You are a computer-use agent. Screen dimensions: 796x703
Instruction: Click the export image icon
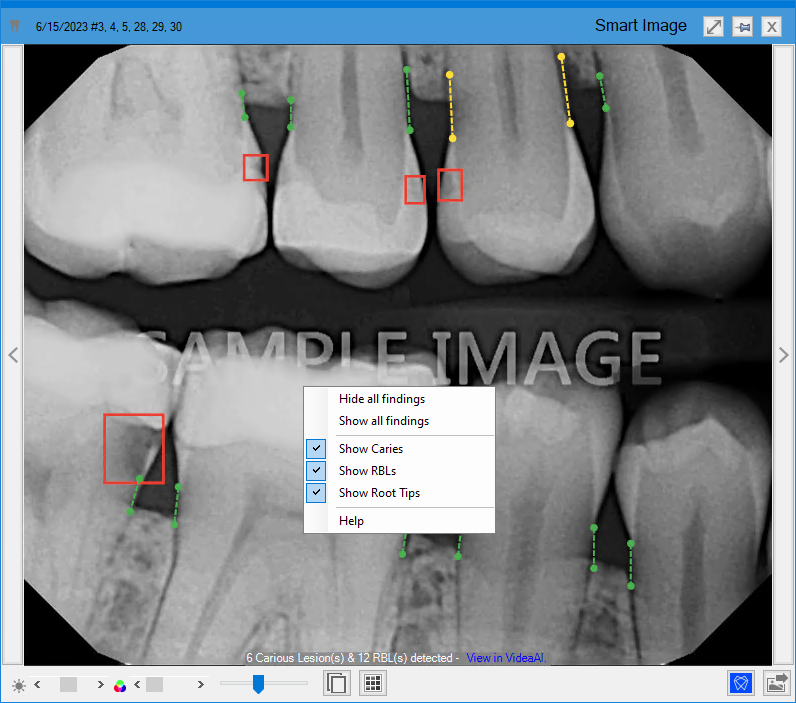(776, 684)
